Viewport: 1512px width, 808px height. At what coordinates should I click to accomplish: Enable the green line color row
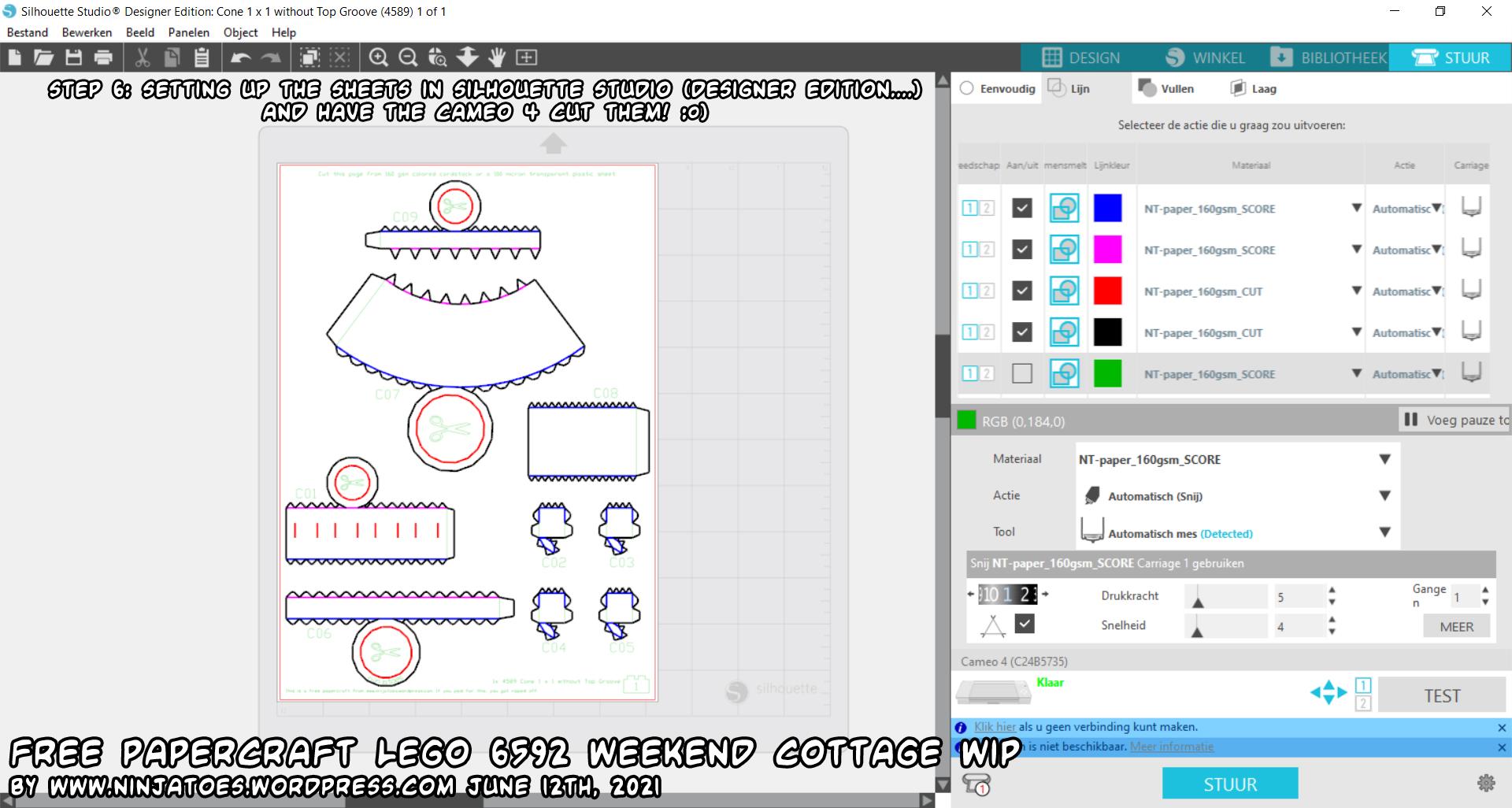1022,373
